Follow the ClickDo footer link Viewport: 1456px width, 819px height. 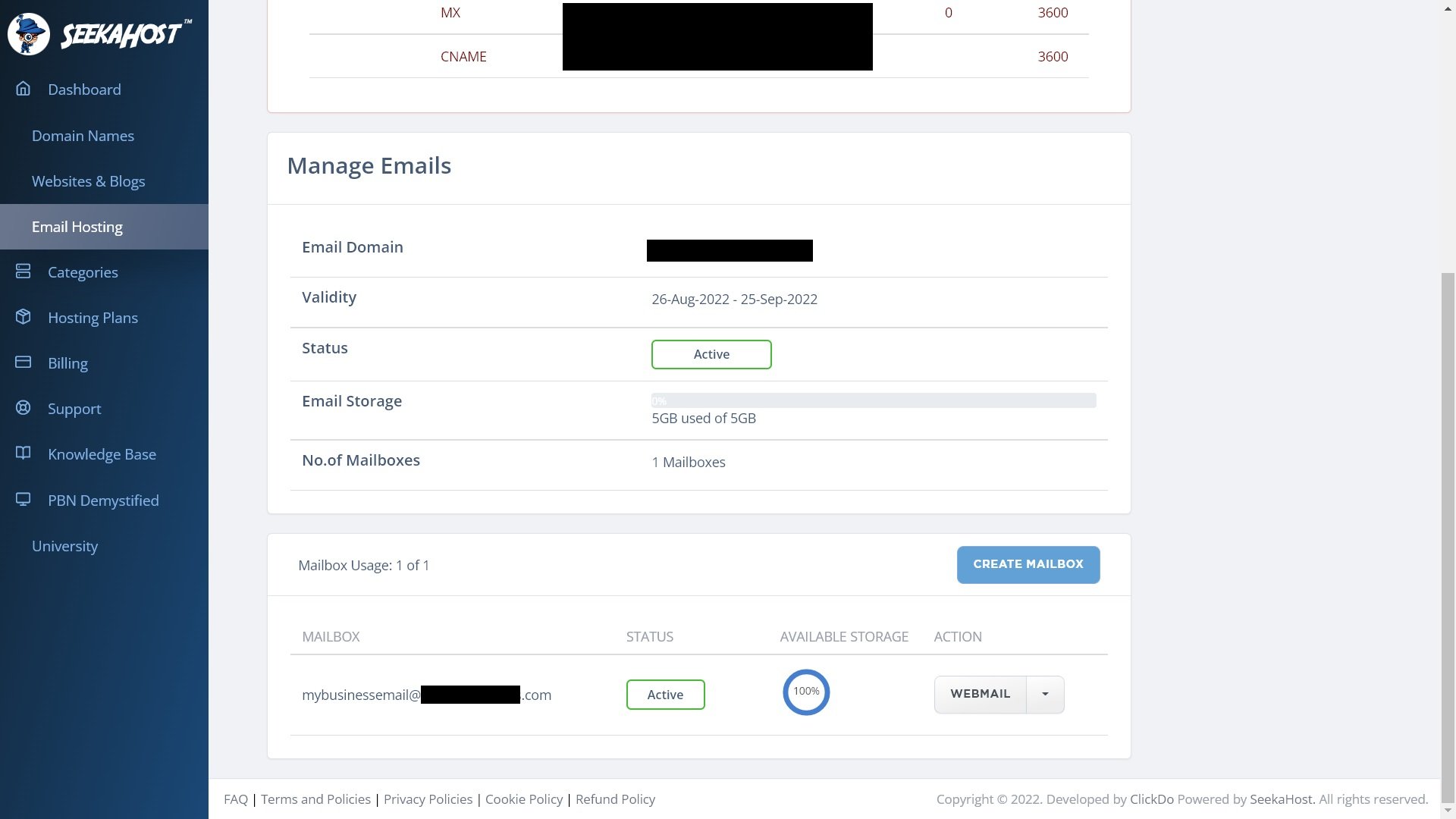tap(1152, 799)
